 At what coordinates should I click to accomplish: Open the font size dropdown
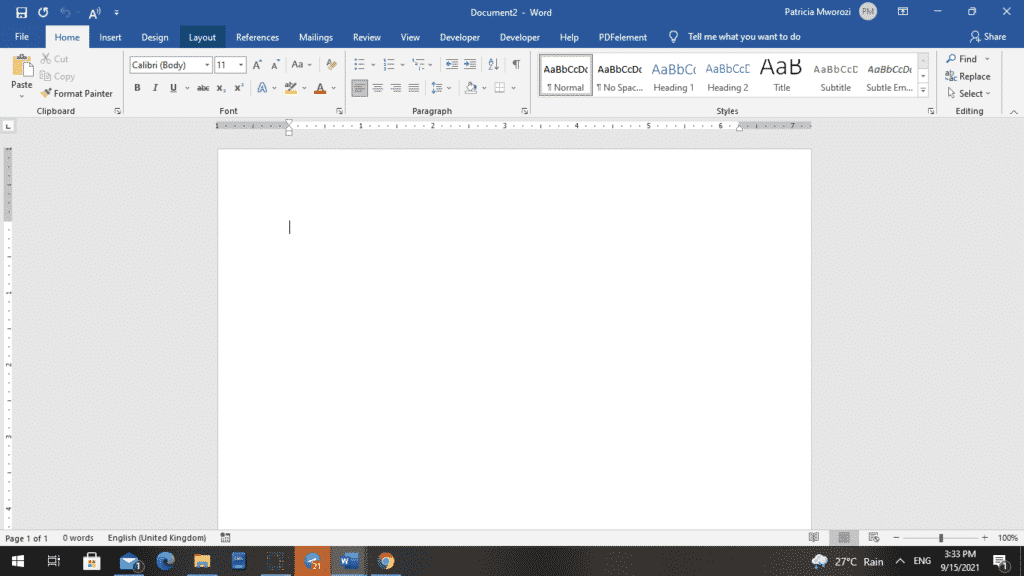(x=240, y=64)
